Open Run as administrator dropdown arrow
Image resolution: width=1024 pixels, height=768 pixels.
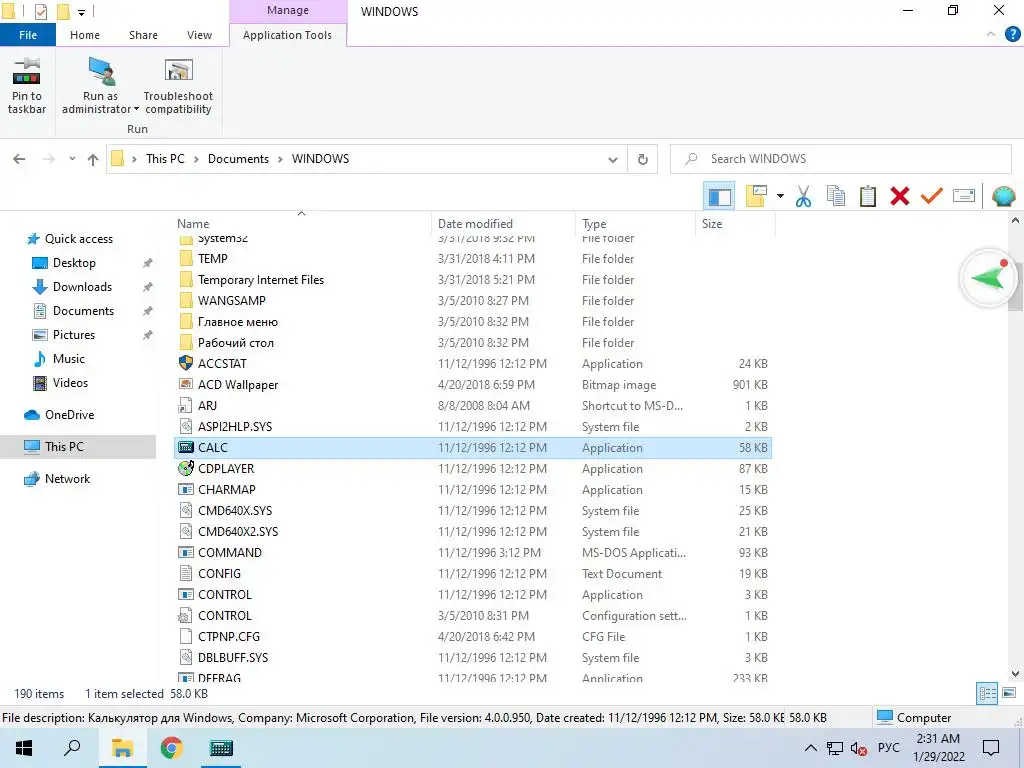(x=136, y=109)
